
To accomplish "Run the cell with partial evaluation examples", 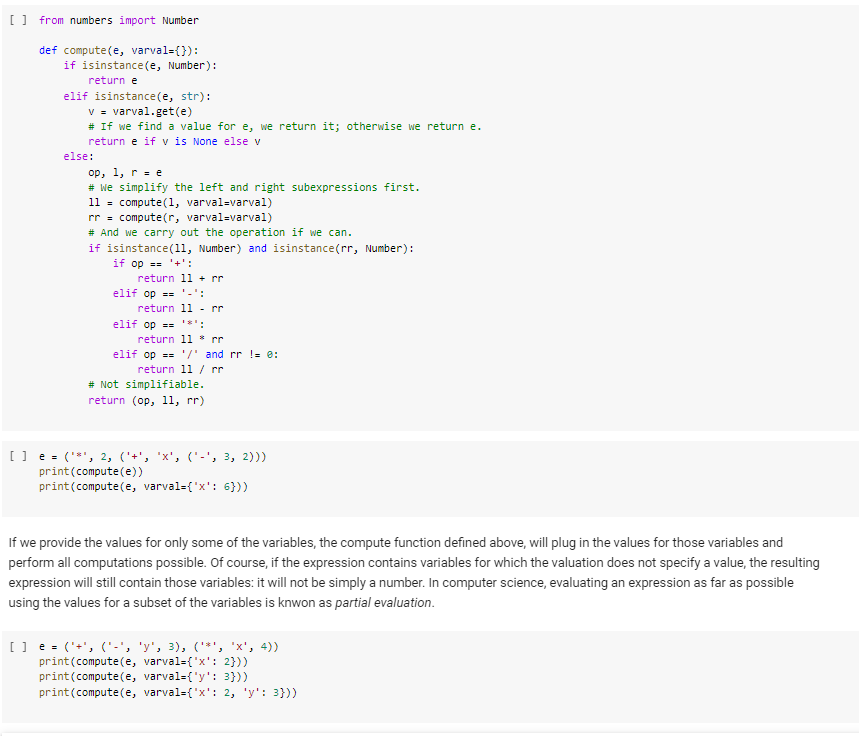I will (18, 647).
